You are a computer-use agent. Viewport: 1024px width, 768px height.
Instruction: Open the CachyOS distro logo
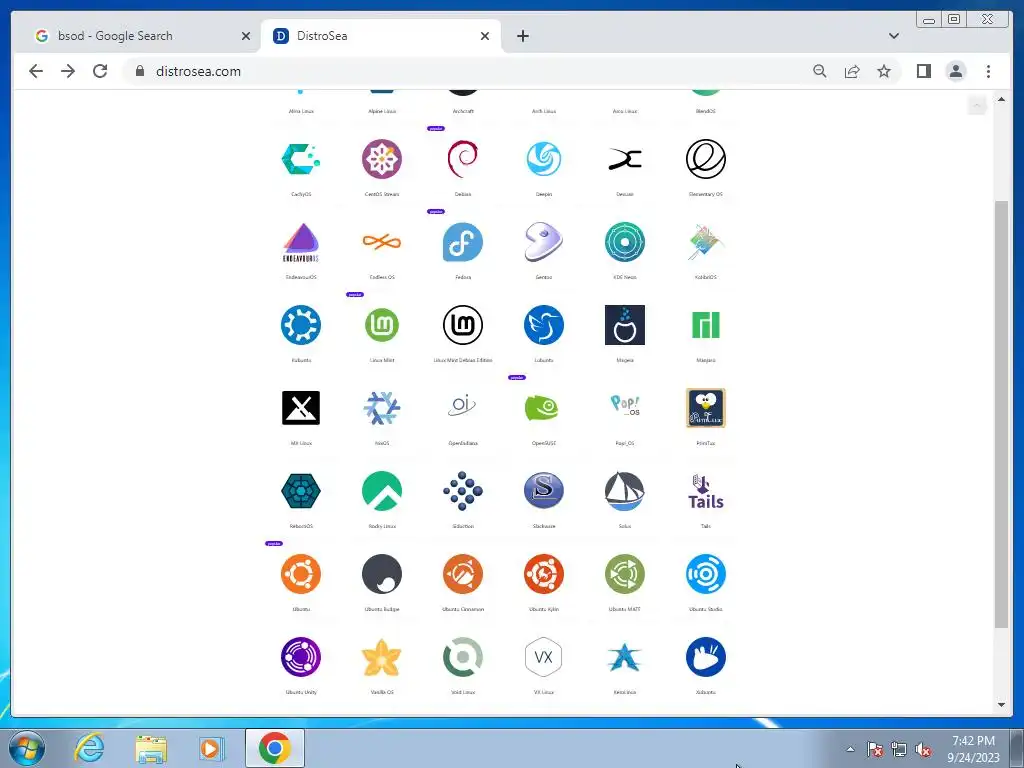click(301, 159)
